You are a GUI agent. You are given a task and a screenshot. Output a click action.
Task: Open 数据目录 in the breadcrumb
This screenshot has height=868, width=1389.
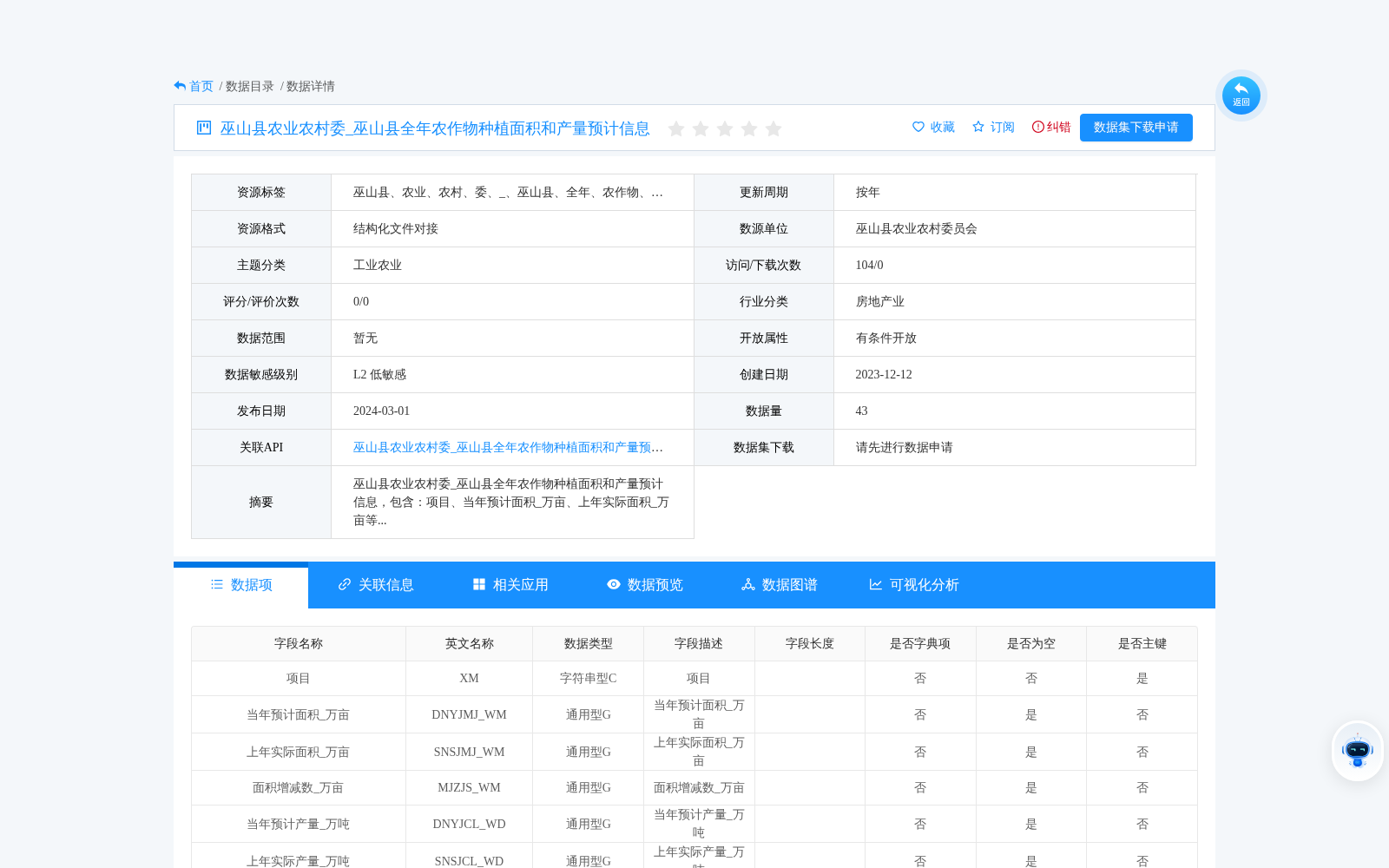(x=250, y=86)
